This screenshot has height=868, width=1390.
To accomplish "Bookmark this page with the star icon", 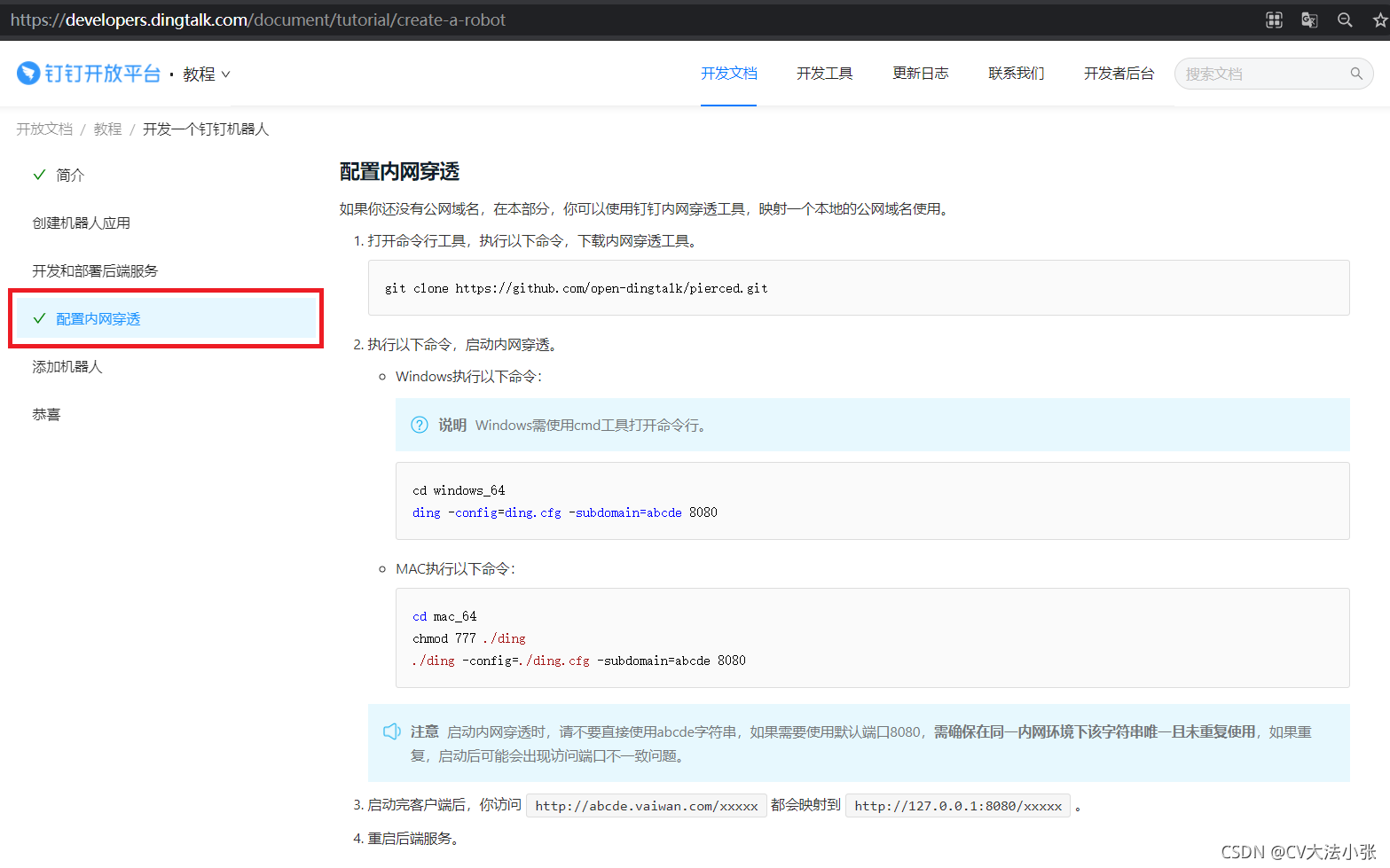I will point(1380,20).
